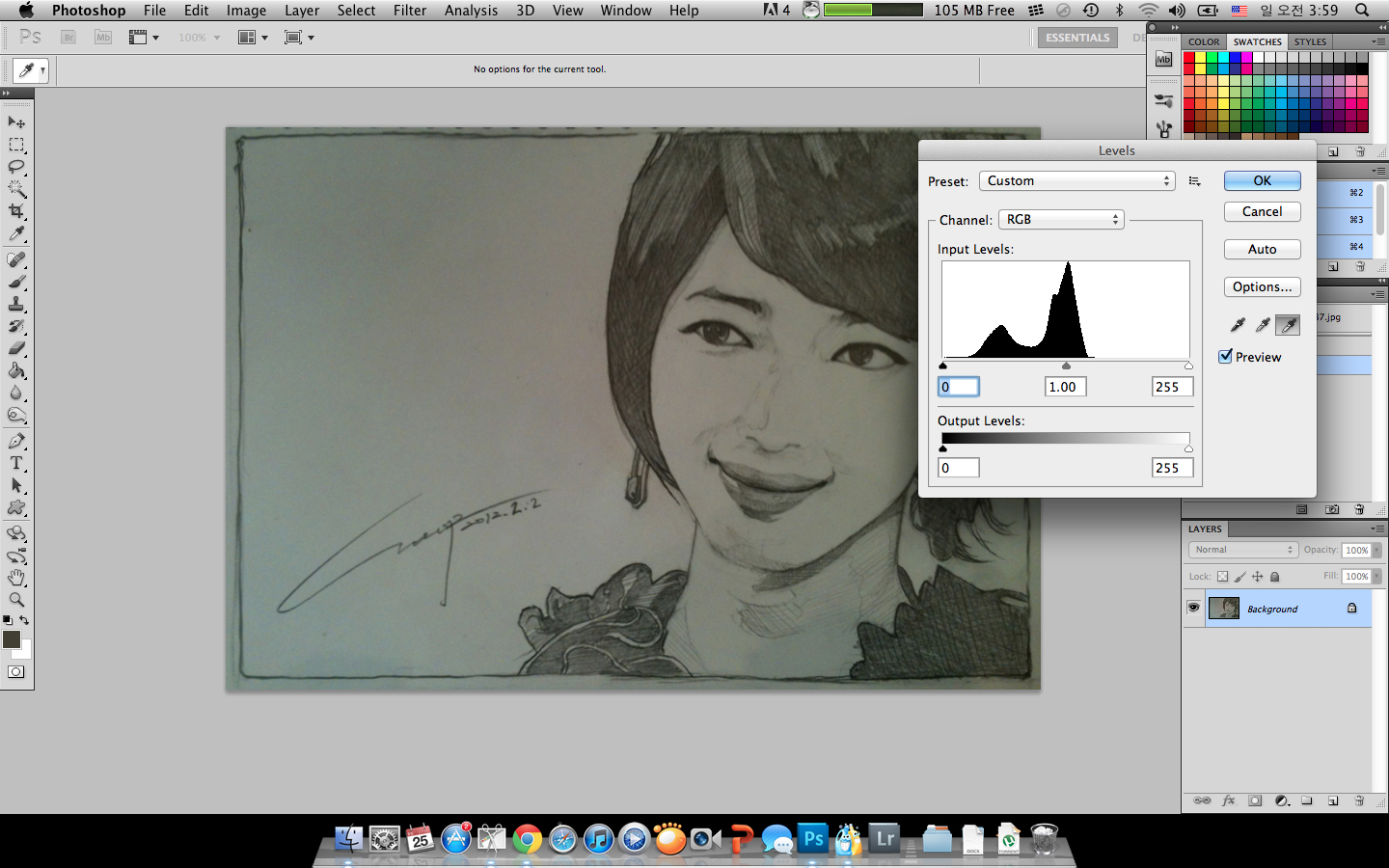Select the Pen tool

(16, 441)
